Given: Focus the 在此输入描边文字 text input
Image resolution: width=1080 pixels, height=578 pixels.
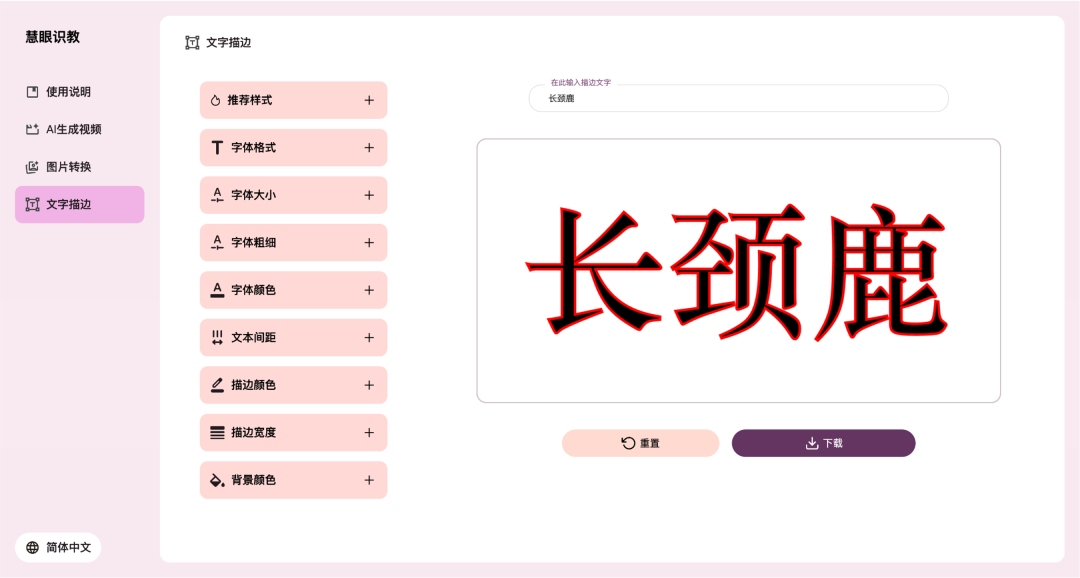Looking at the screenshot, I should pyautogui.click(x=738, y=99).
